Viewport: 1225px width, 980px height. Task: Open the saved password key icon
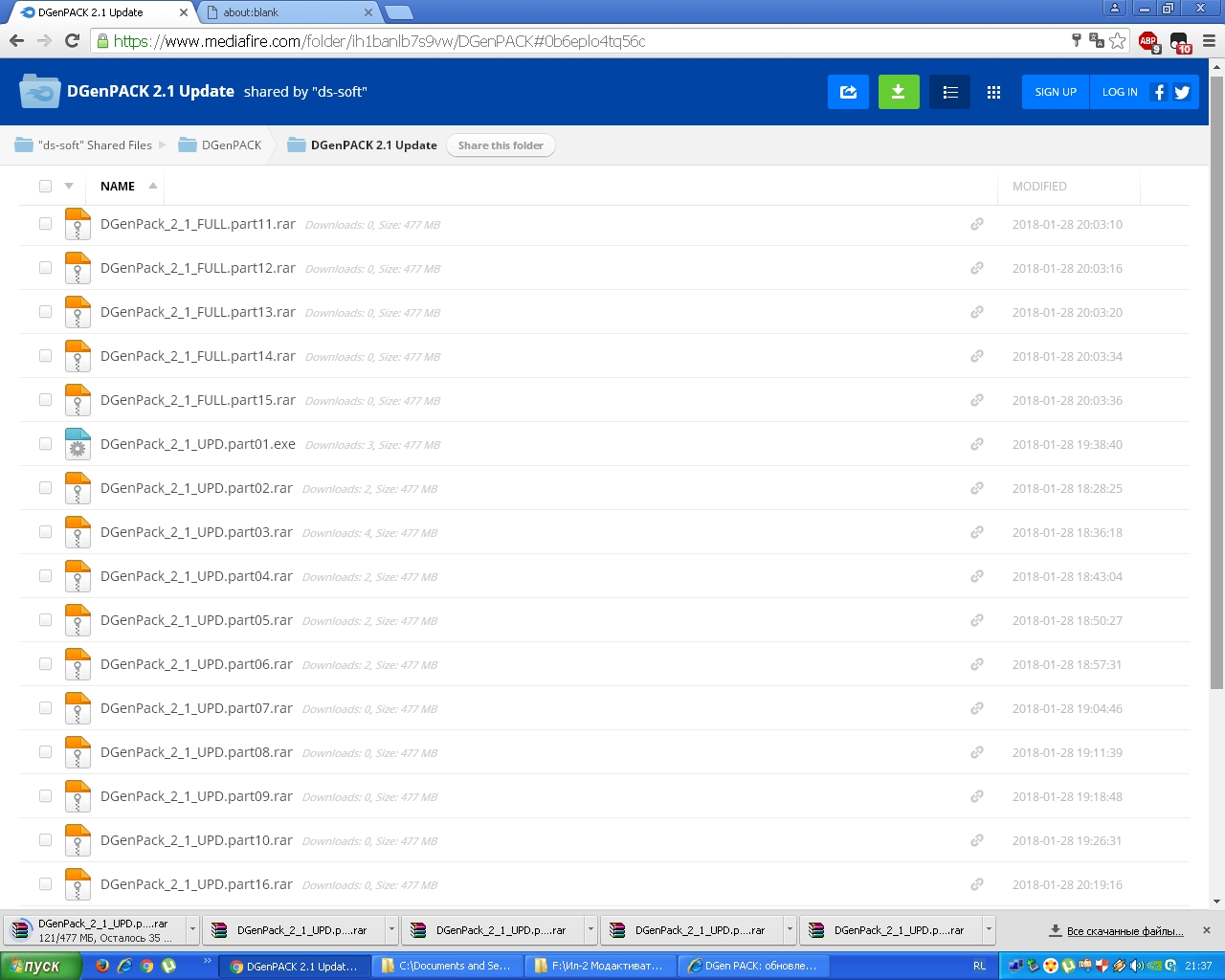pos(1077,41)
